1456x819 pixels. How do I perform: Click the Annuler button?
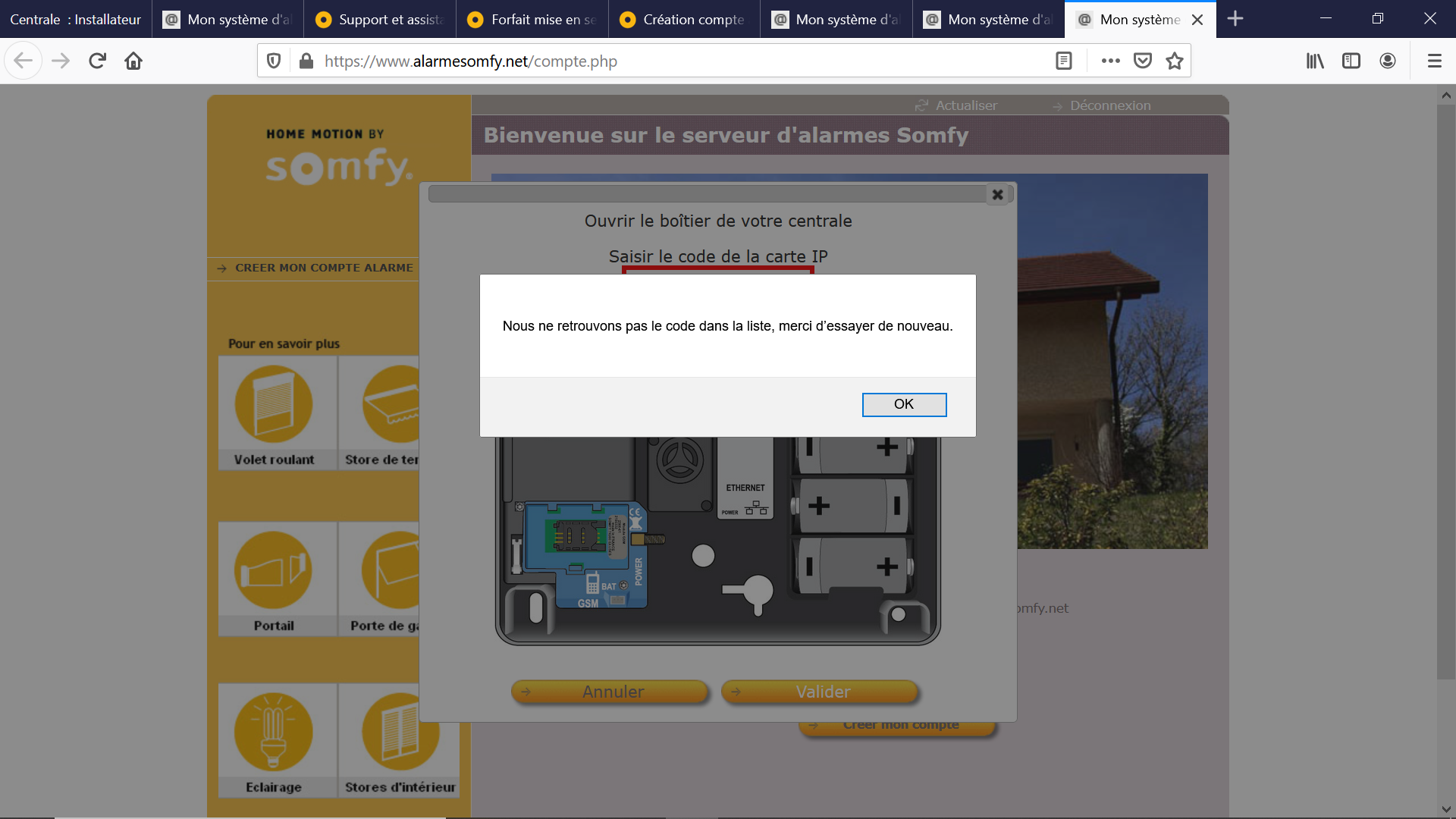click(610, 692)
